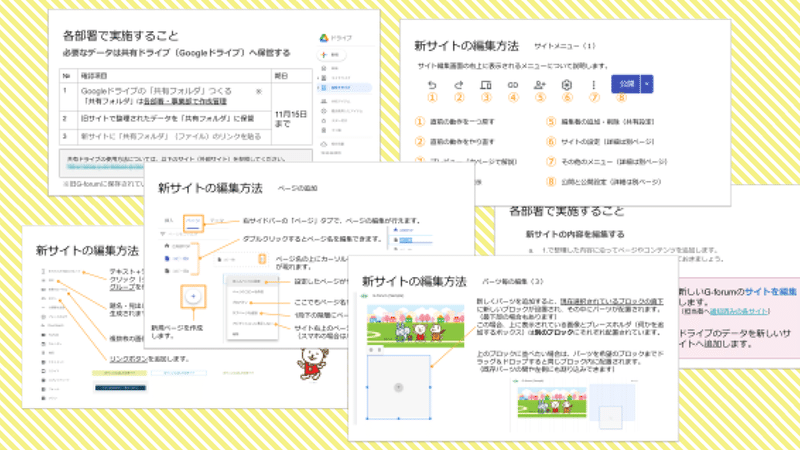Open the site settings gear icon
The height and width of the screenshot is (450, 800).
(566, 85)
